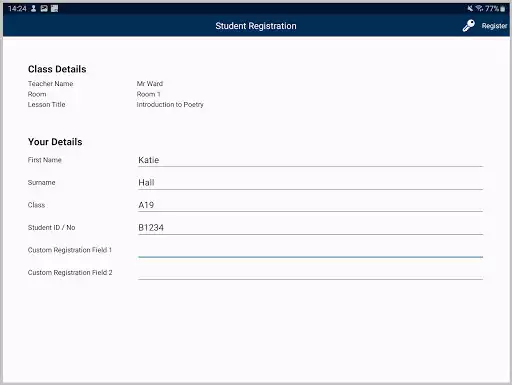Viewport: 512px width, 385px height.
Task: Tap the grid icon in status bar
Action: [54, 8]
